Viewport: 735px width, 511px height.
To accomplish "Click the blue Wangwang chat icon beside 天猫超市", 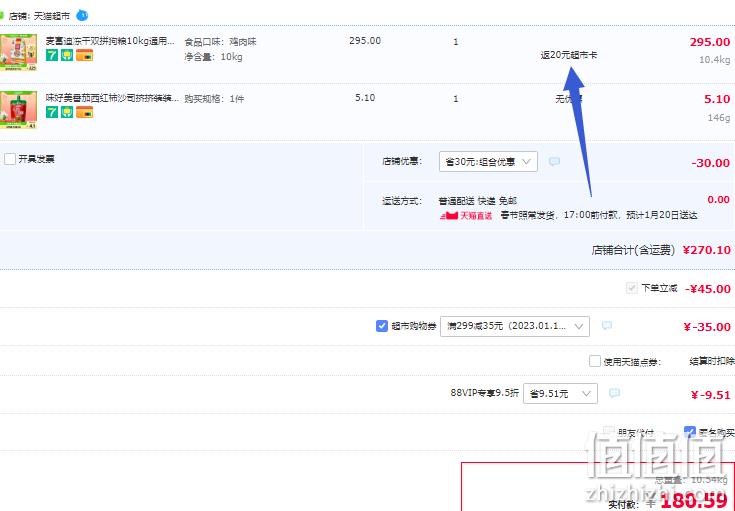I will click(82, 15).
